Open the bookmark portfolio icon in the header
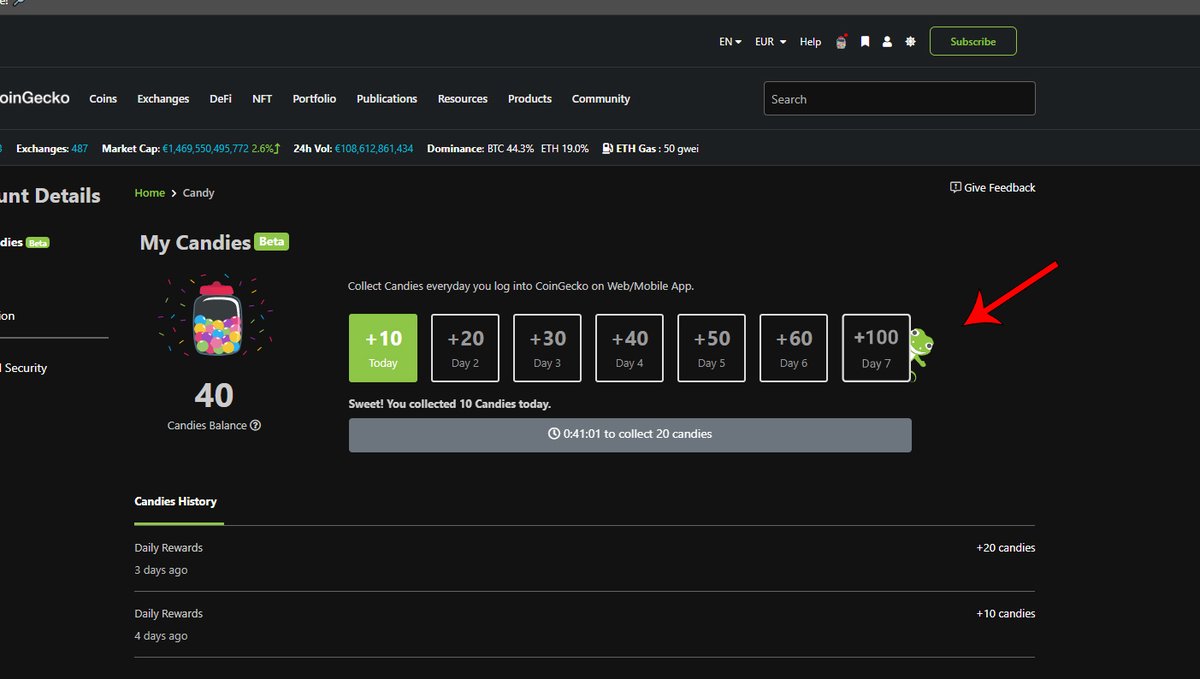This screenshot has height=679, width=1200. click(x=865, y=42)
